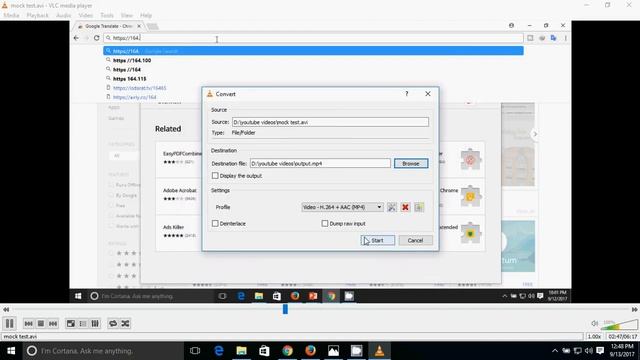The image size is (640, 360).
Task: Click the elapsed time 02:47/06:17 display
Action: point(622,337)
